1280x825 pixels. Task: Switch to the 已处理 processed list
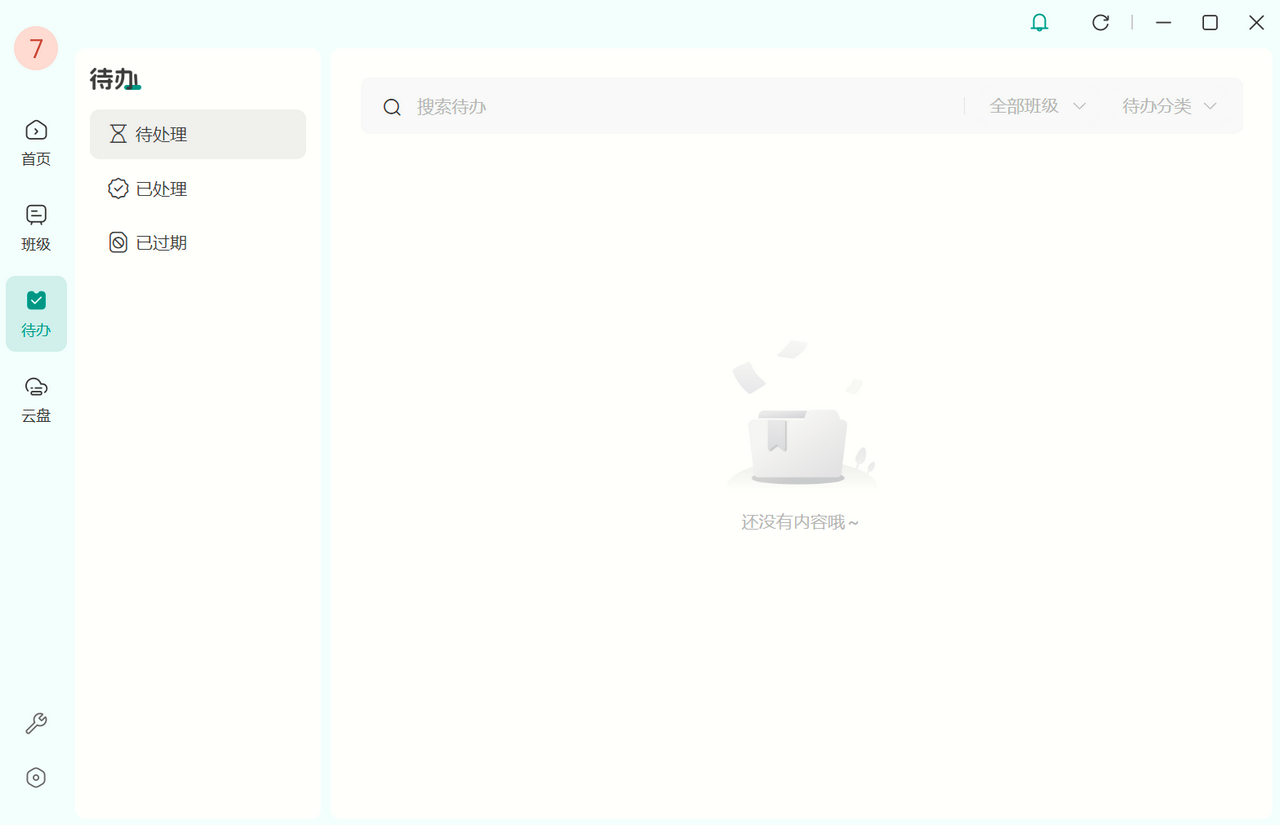pos(198,189)
